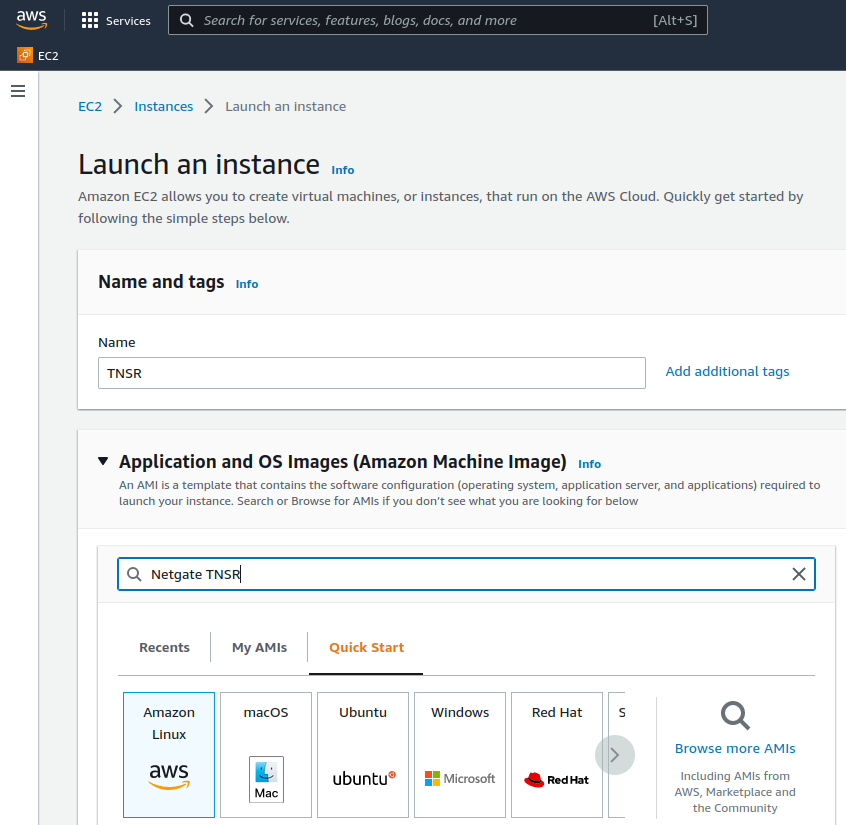Viewport: 846px width, 825px height.
Task: Switch to the My AMIs tab
Action: [259, 648]
